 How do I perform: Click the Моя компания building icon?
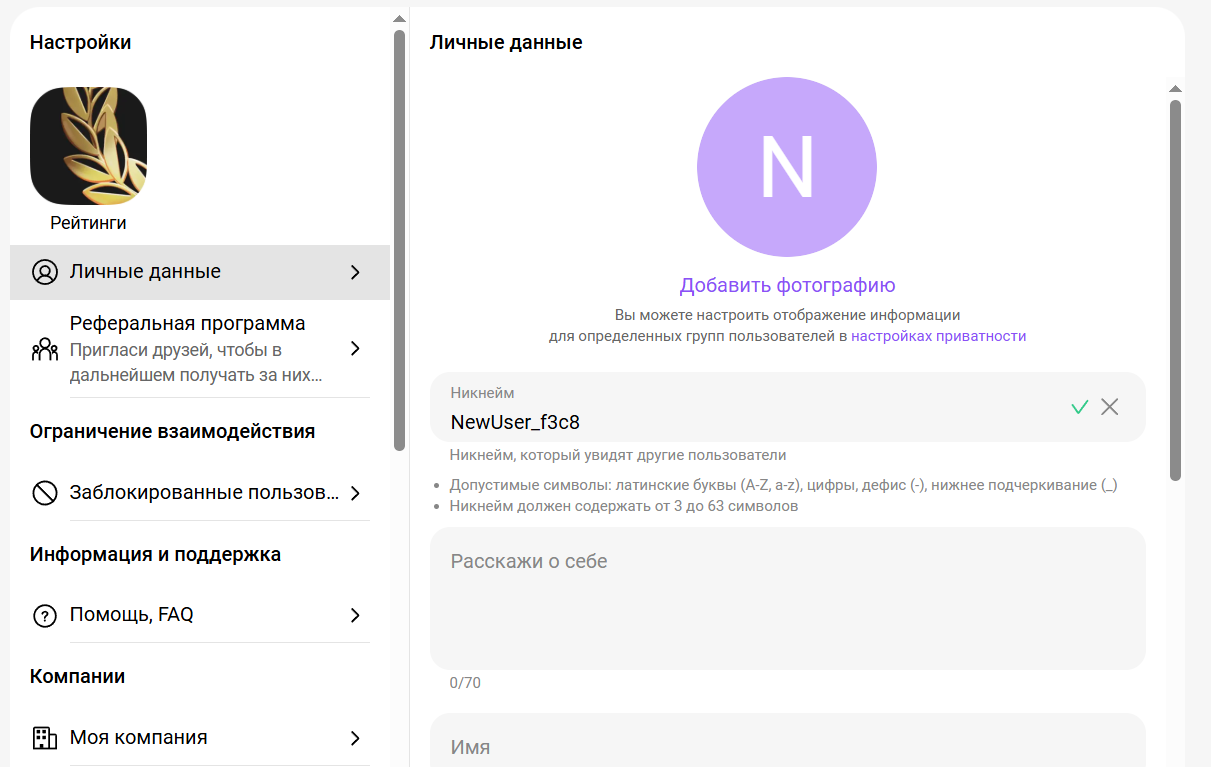pos(45,738)
